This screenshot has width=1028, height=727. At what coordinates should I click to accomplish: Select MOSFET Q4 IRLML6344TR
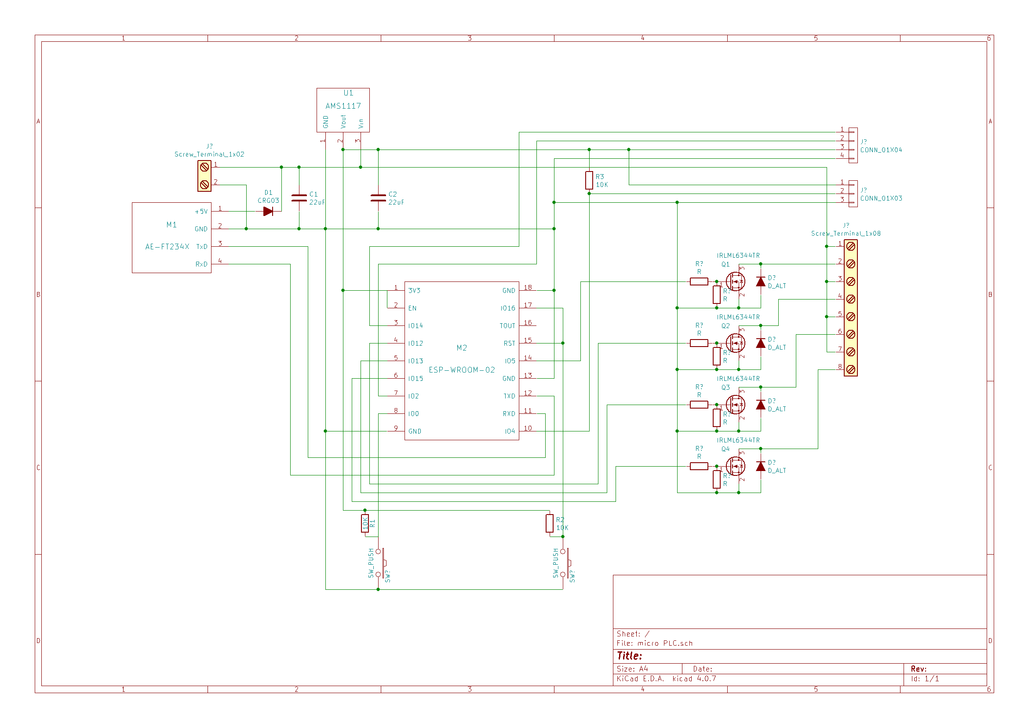[x=736, y=466]
